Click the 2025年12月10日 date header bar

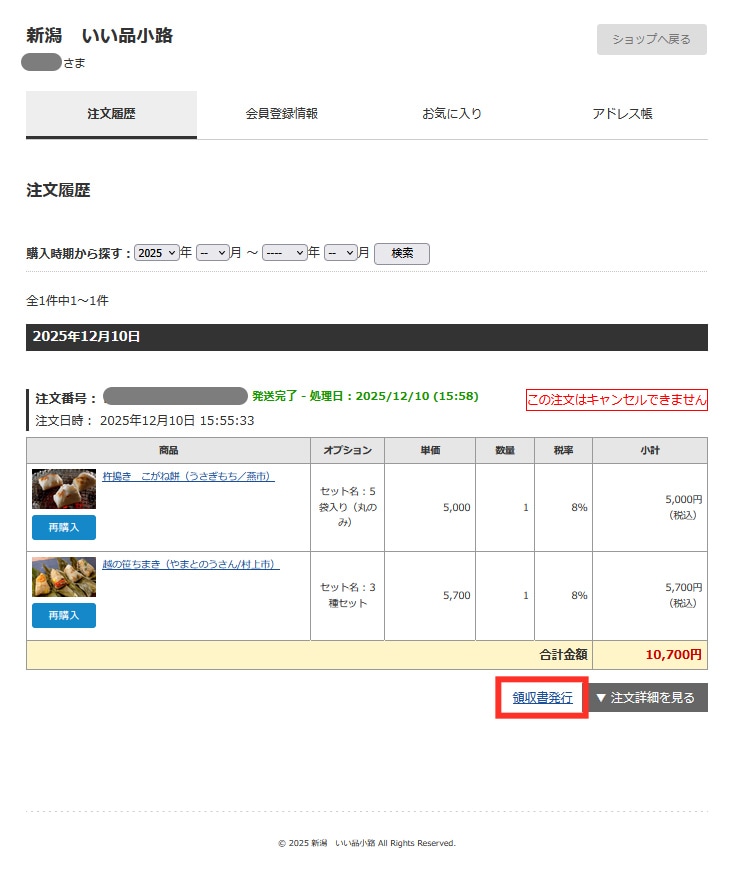[366, 337]
